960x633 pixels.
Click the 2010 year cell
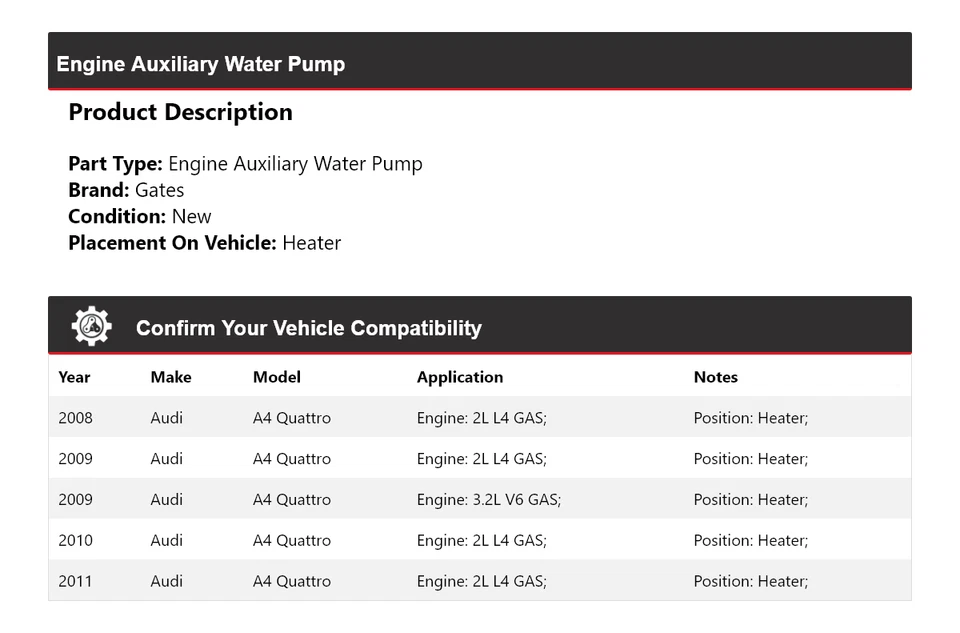75,540
